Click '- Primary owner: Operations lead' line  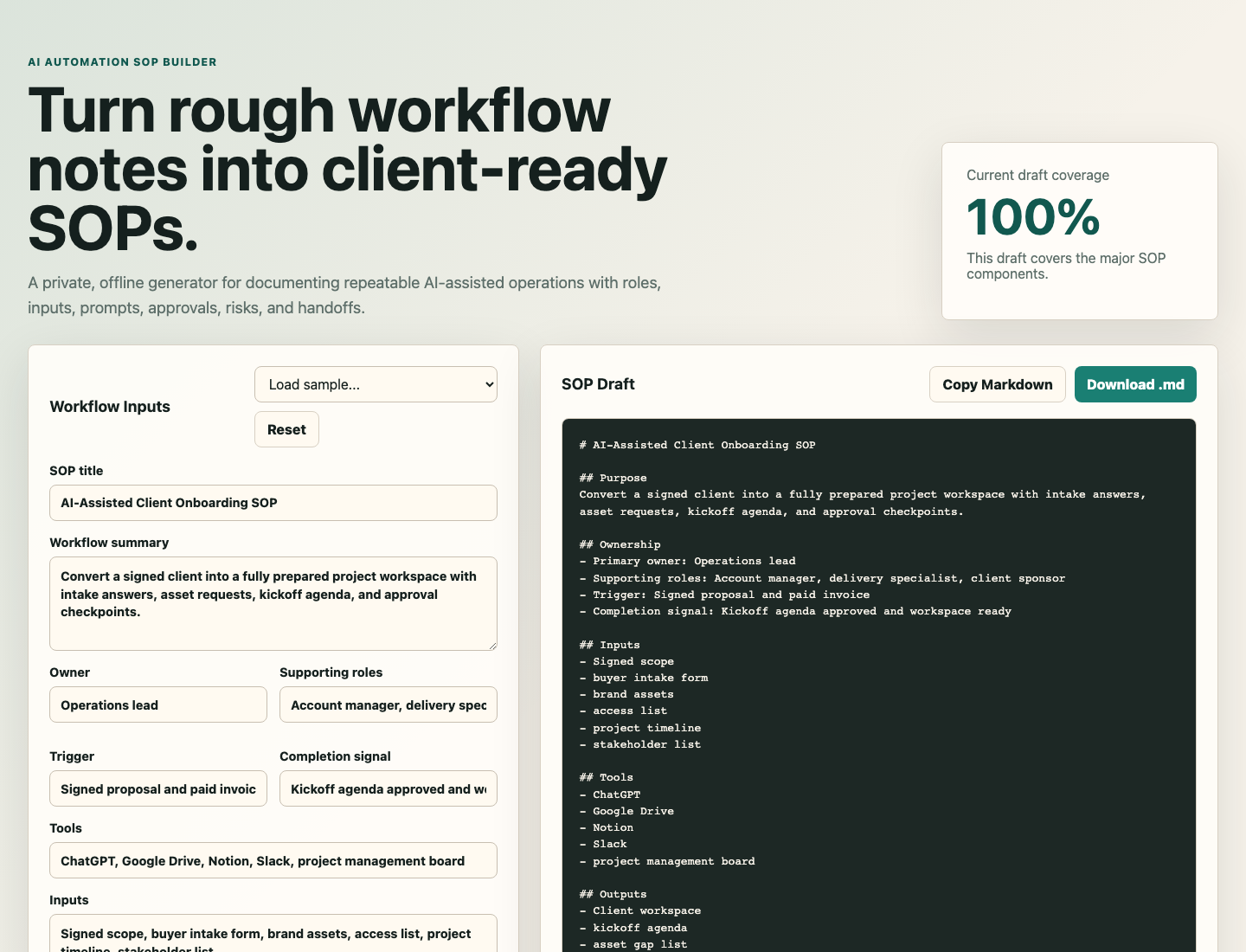coord(687,561)
